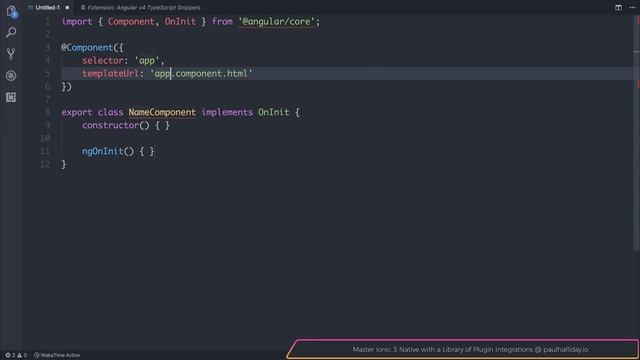640x360 pixels.
Task: Split the editor view
Action: click(x=618, y=7)
